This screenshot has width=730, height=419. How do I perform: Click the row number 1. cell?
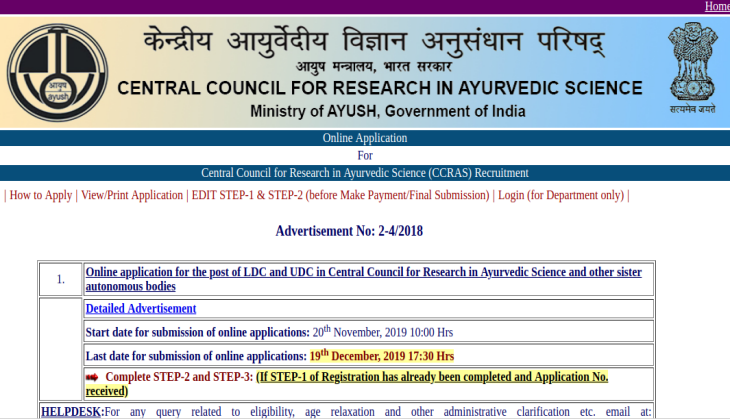[x=61, y=279]
